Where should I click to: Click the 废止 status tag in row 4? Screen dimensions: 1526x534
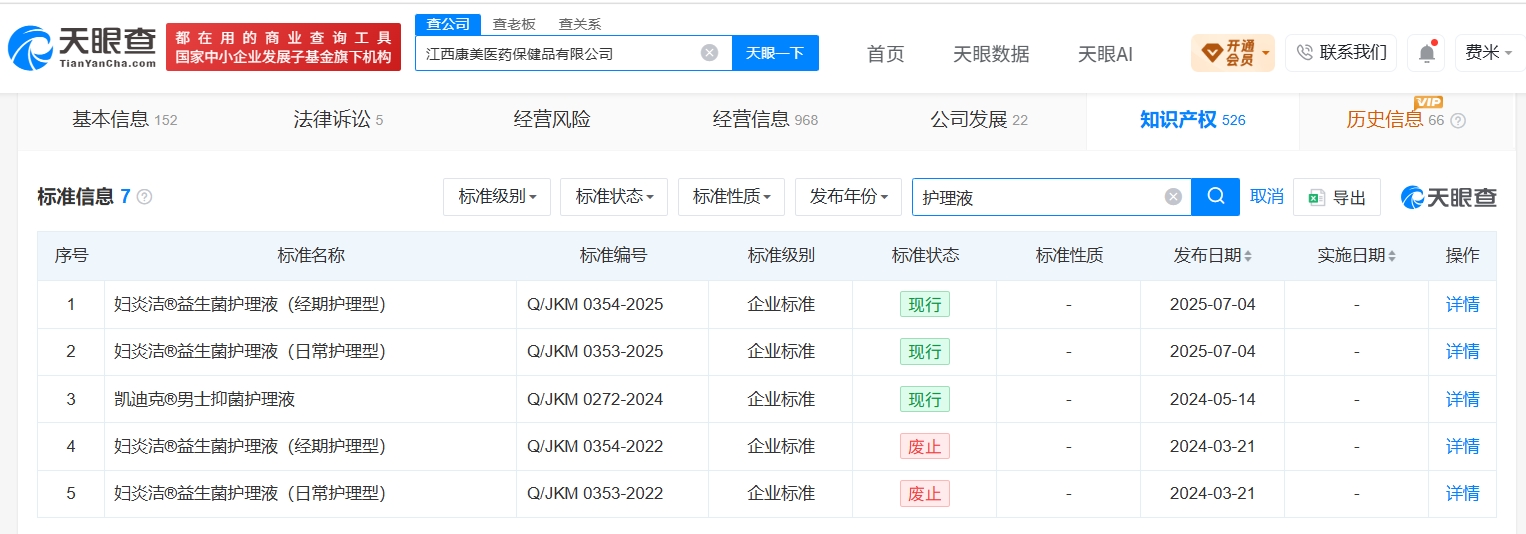(x=925, y=446)
